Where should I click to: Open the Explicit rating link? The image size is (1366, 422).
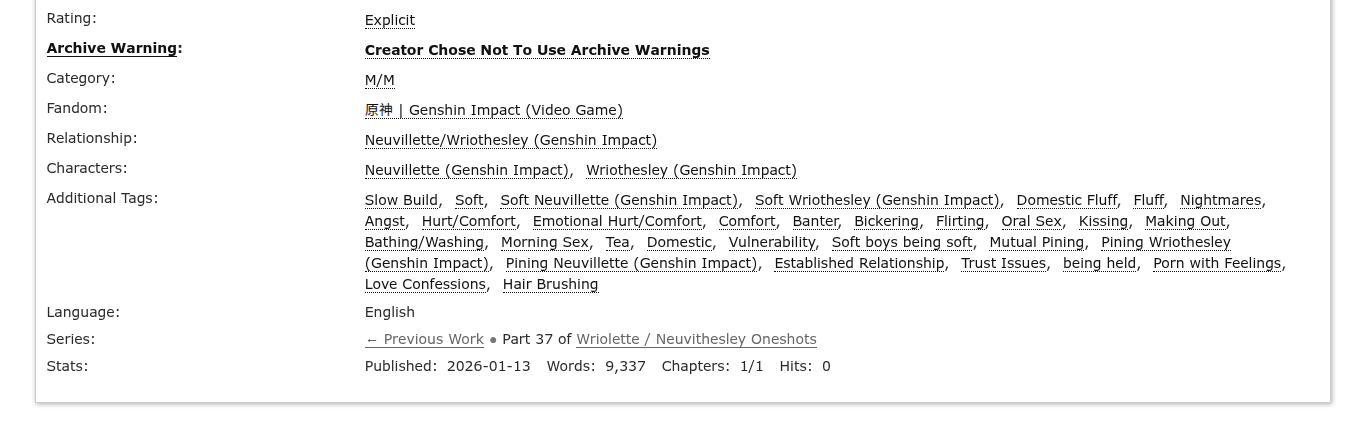[389, 20]
